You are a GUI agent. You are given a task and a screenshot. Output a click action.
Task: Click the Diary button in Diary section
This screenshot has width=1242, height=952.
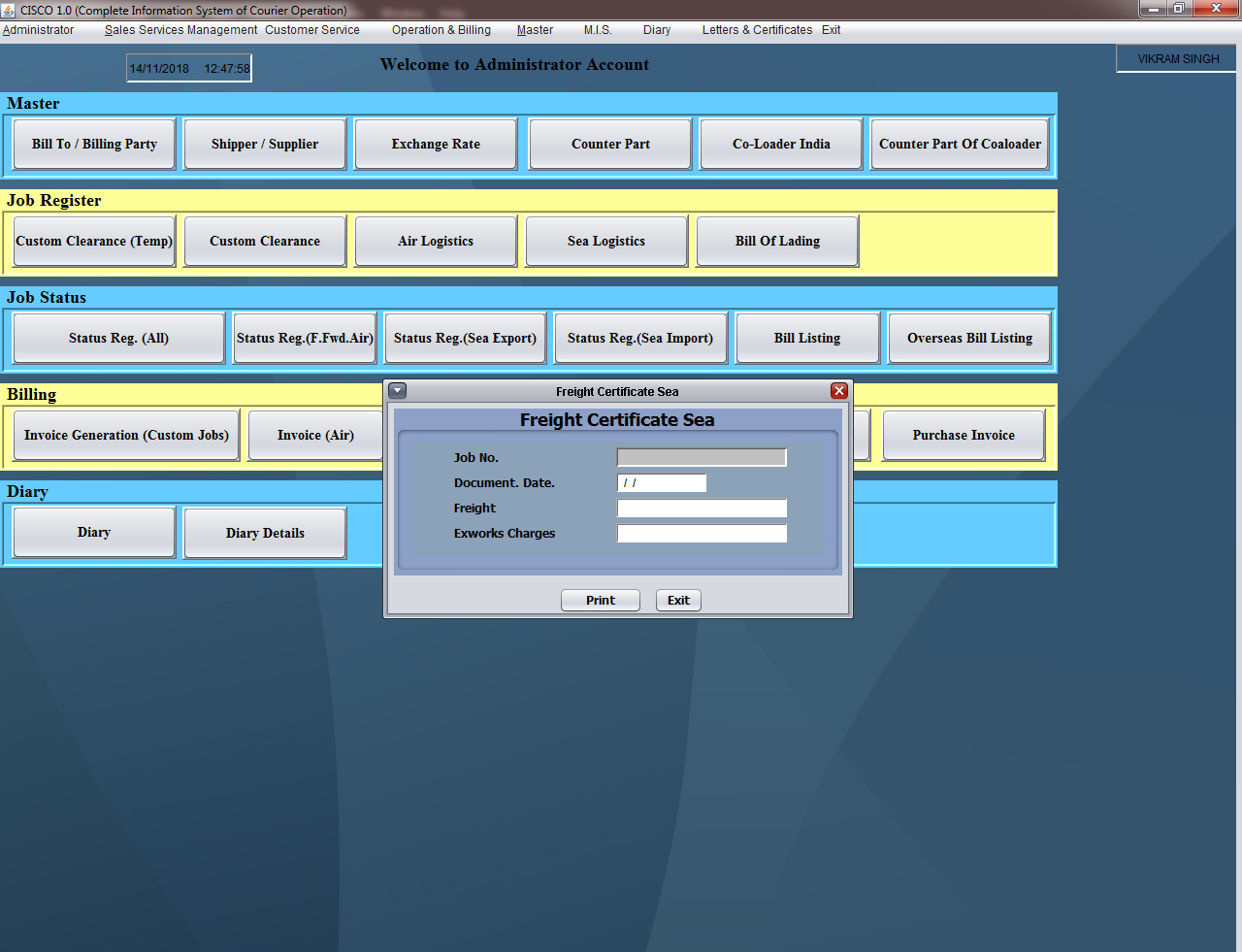point(94,532)
